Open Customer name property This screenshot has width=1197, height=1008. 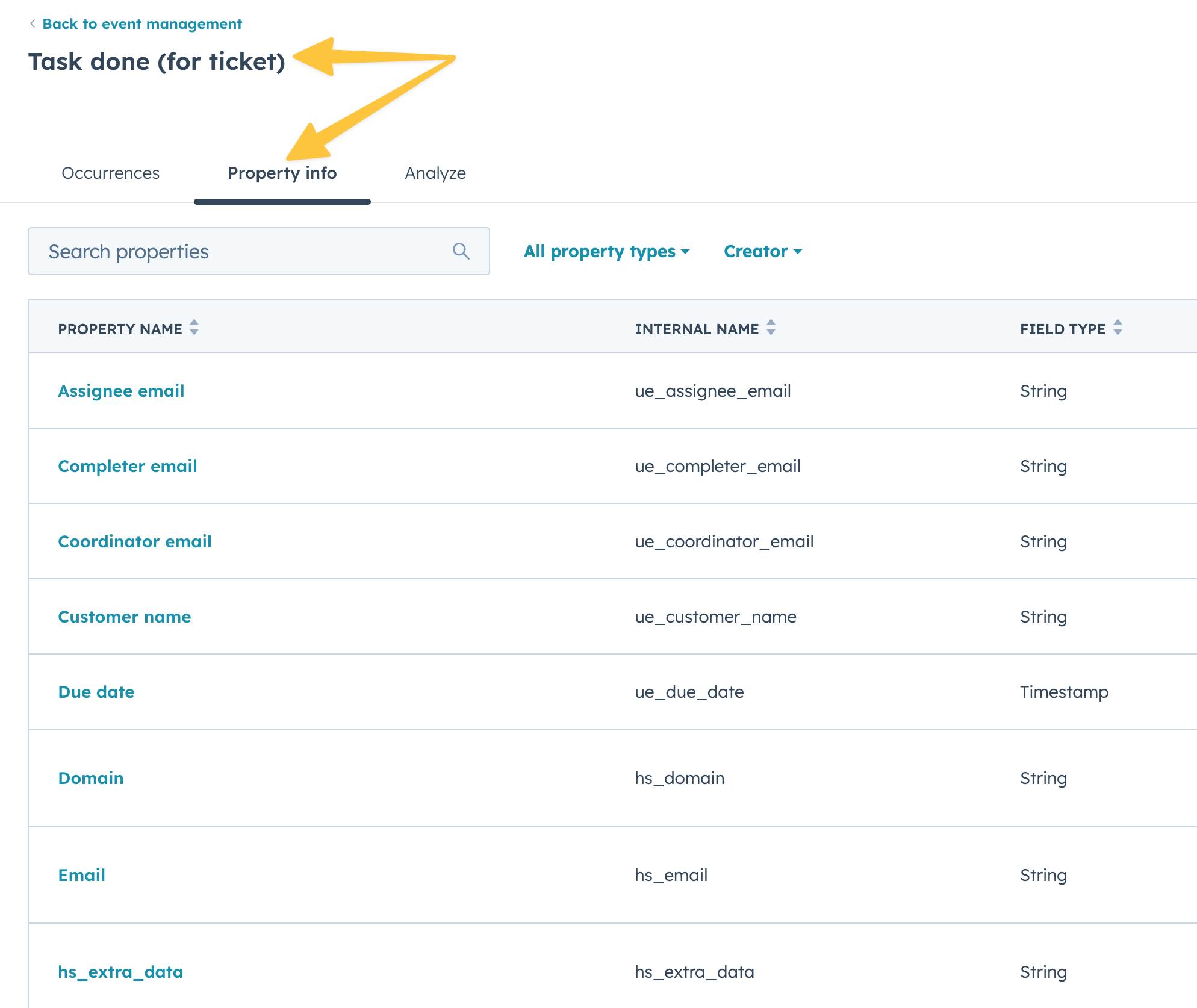(x=124, y=617)
